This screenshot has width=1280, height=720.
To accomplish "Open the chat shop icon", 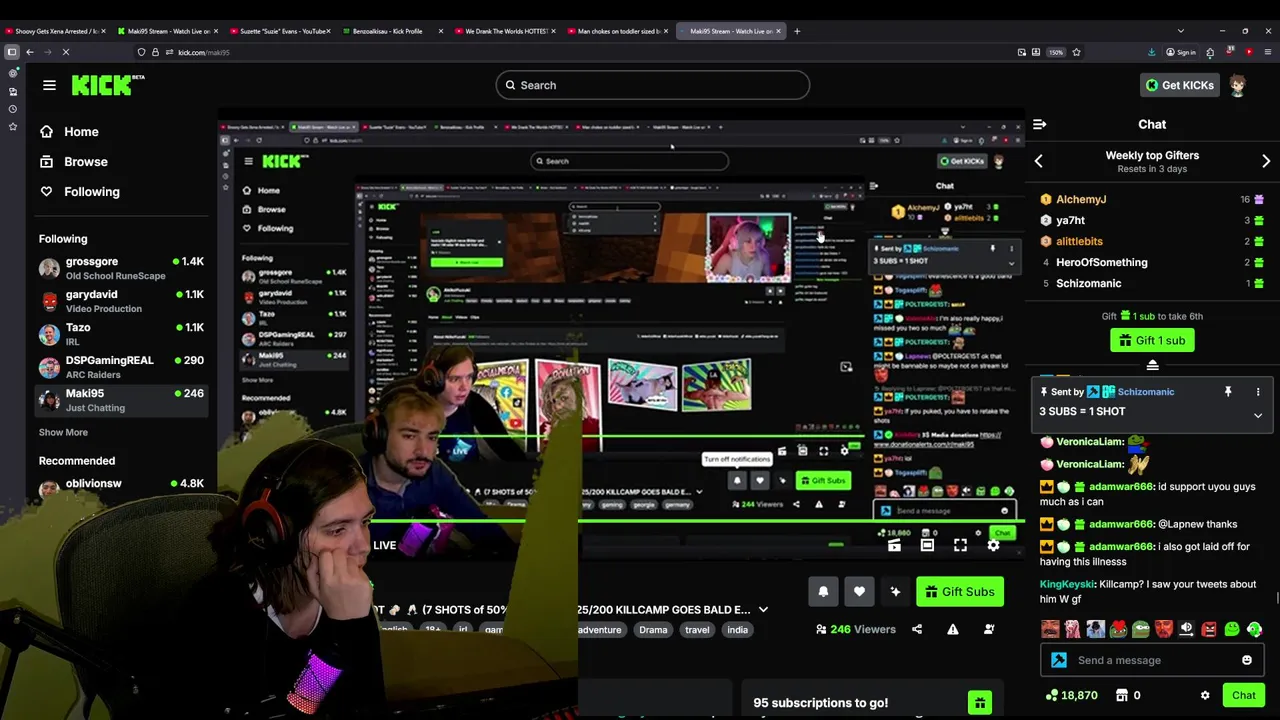I will click(x=1122, y=695).
